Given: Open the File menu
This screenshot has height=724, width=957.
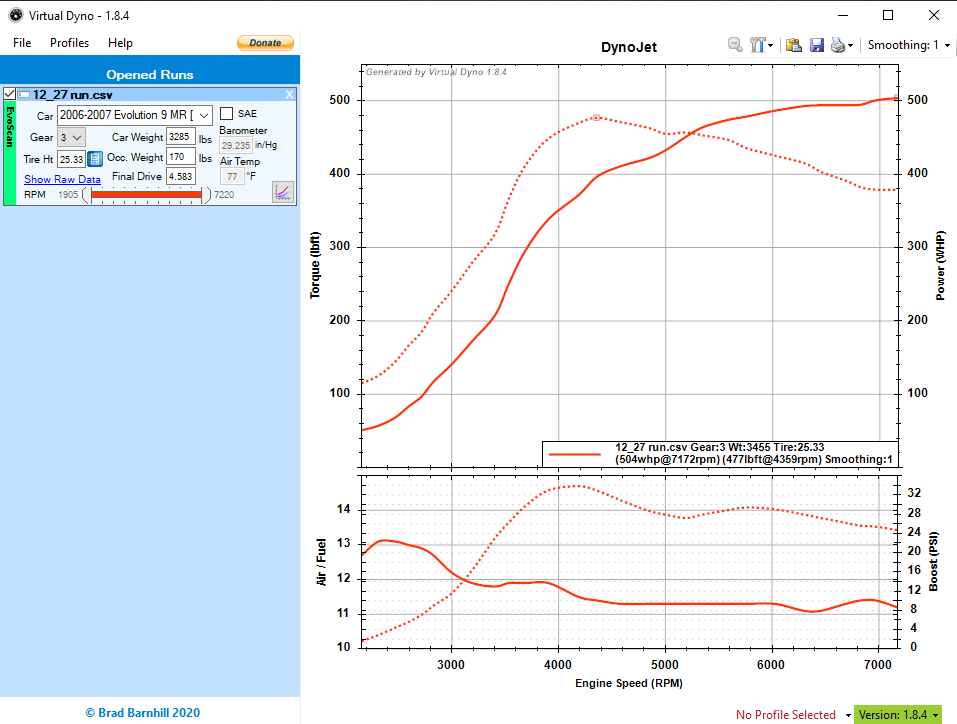Looking at the screenshot, I should 22,43.
